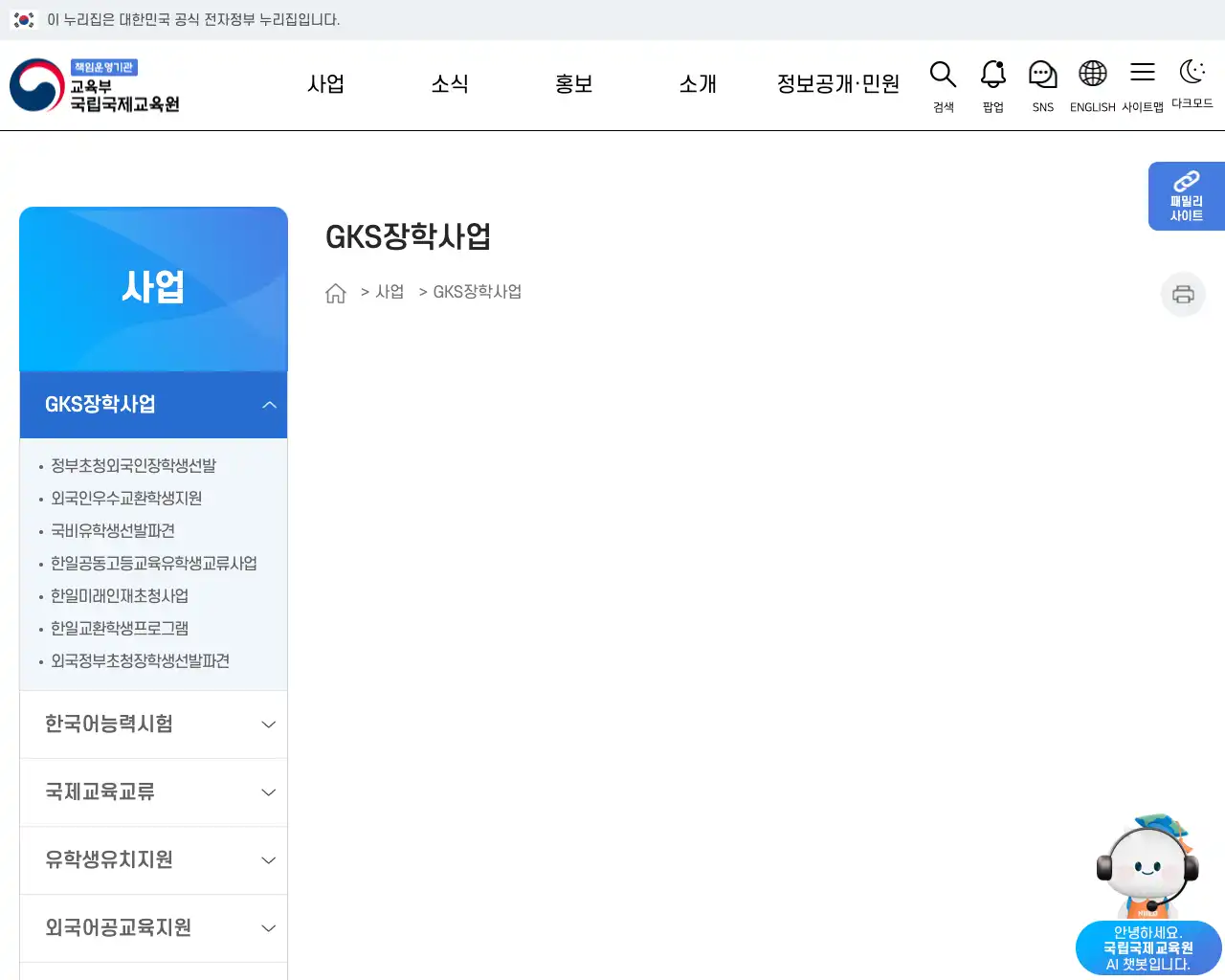This screenshot has width=1225, height=980.
Task: Select 한일미래인재초청사업 in sidebar
Action: tap(120, 596)
